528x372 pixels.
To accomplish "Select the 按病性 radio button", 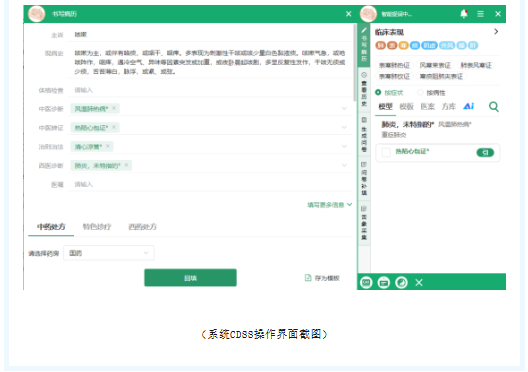I will pyautogui.click(x=420, y=92).
